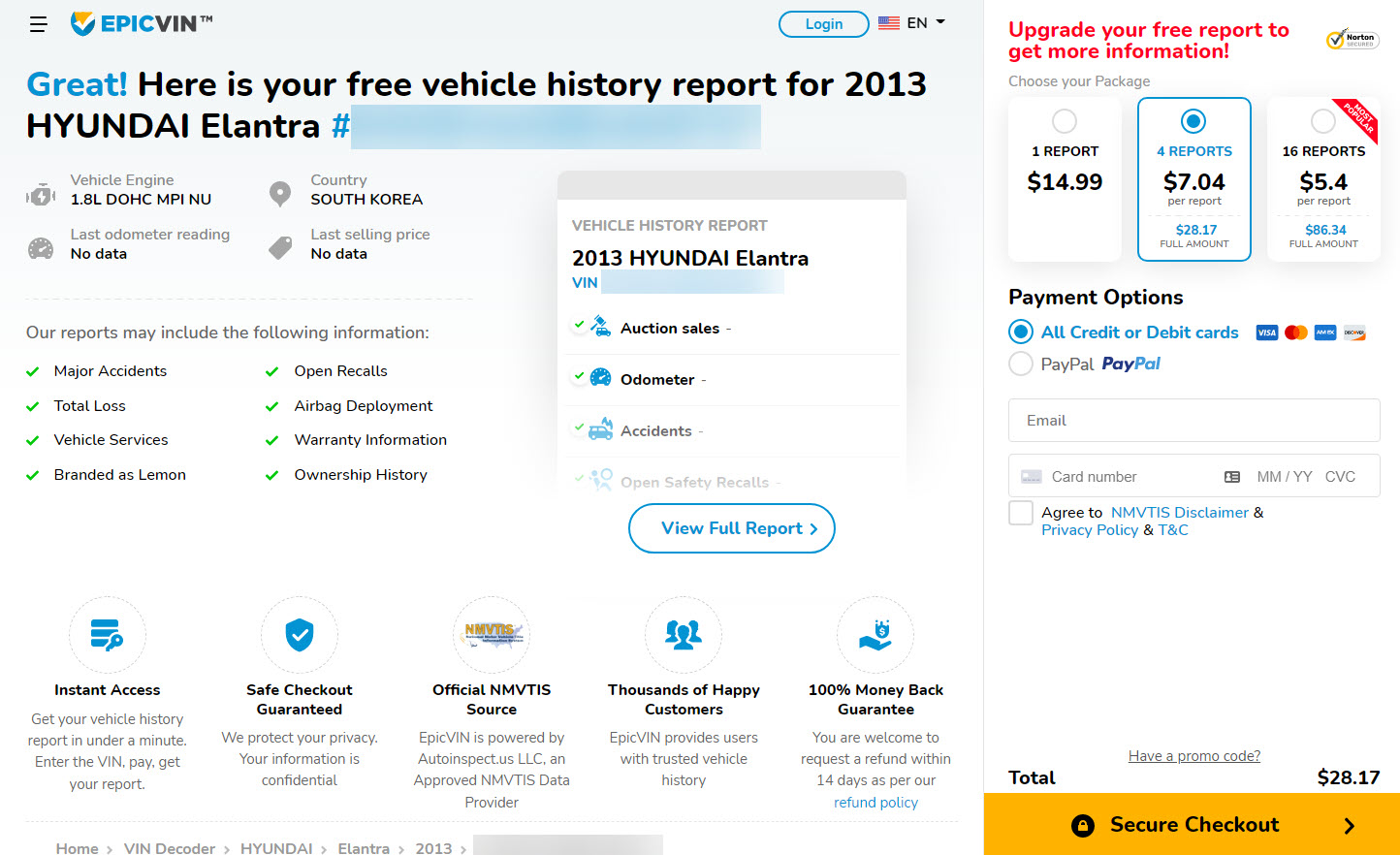
Task: Click the green check beside Major Accidents
Action: [33, 371]
